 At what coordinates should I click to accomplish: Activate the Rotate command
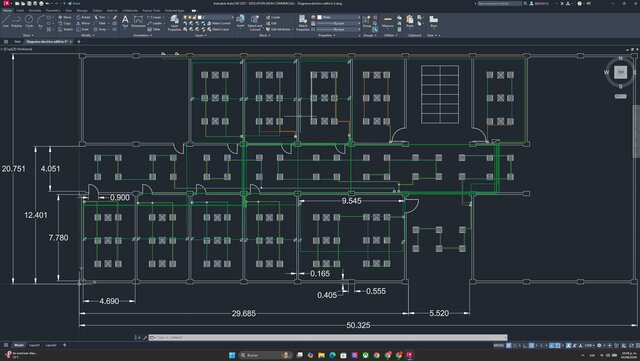tap(83, 17)
